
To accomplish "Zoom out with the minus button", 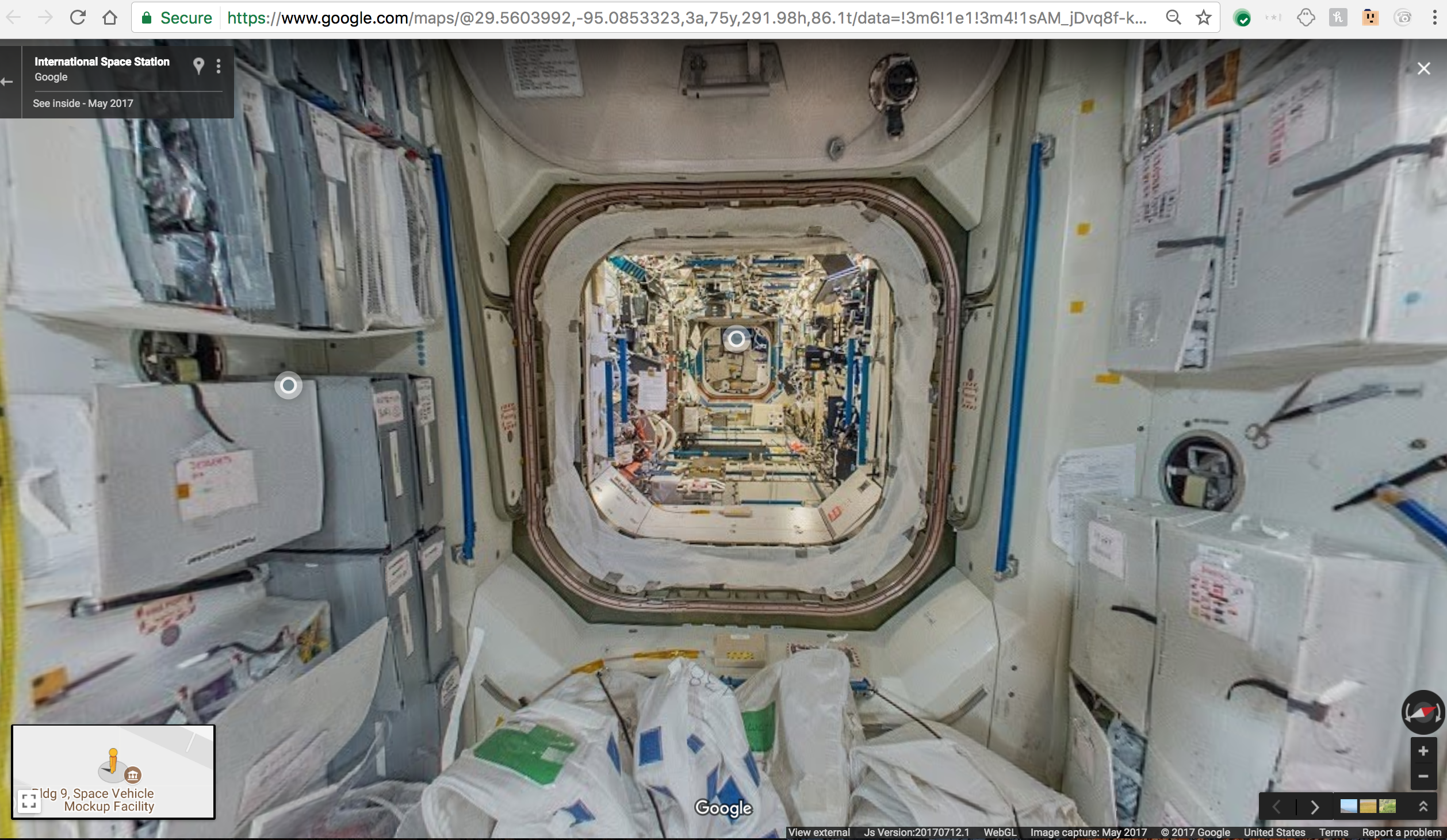I will coord(1423,776).
